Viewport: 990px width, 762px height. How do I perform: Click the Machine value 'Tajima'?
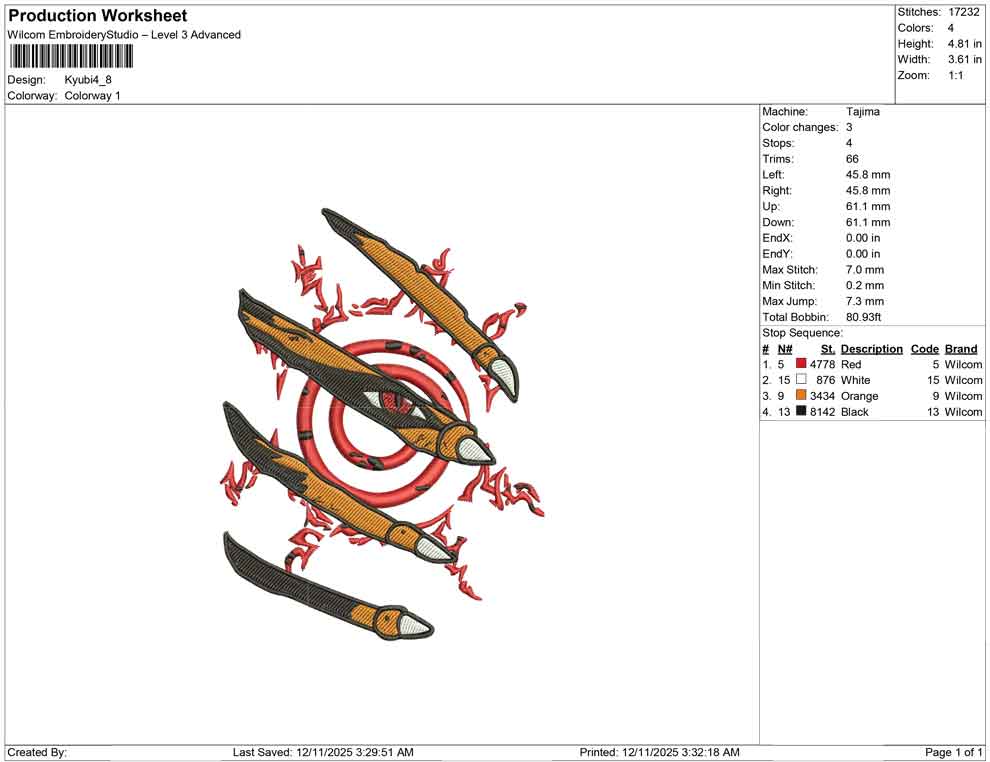click(x=862, y=111)
